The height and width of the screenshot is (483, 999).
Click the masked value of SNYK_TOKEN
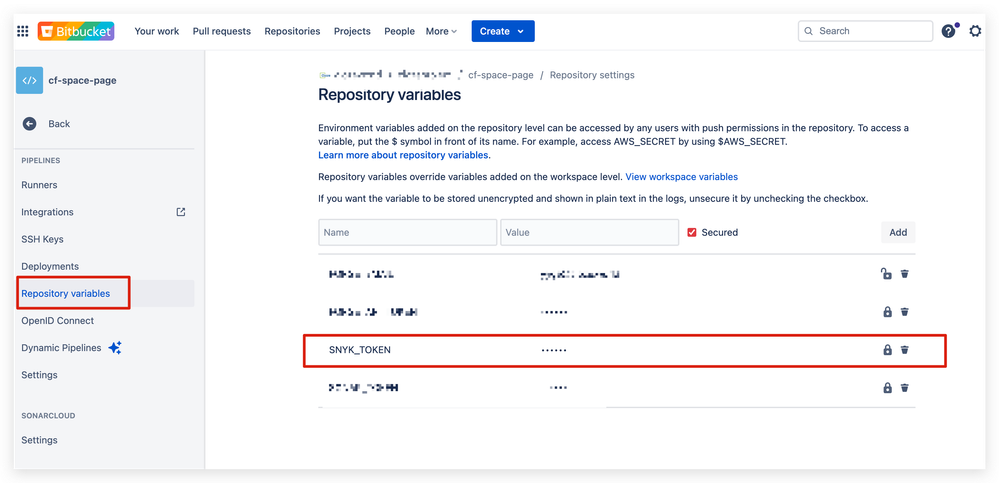554,350
